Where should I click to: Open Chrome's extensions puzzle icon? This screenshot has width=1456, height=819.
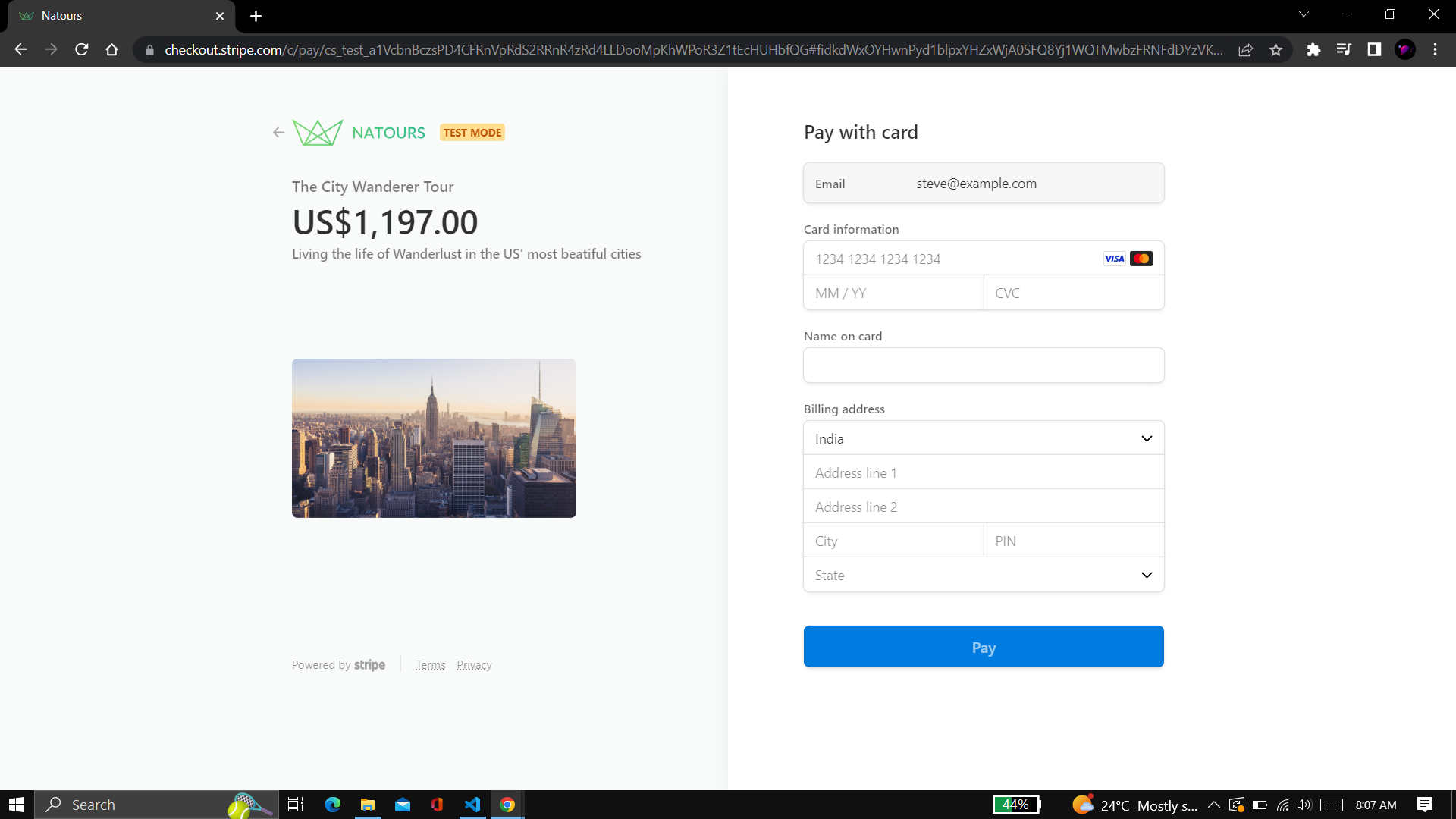pyautogui.click(x=1314, y=49)
